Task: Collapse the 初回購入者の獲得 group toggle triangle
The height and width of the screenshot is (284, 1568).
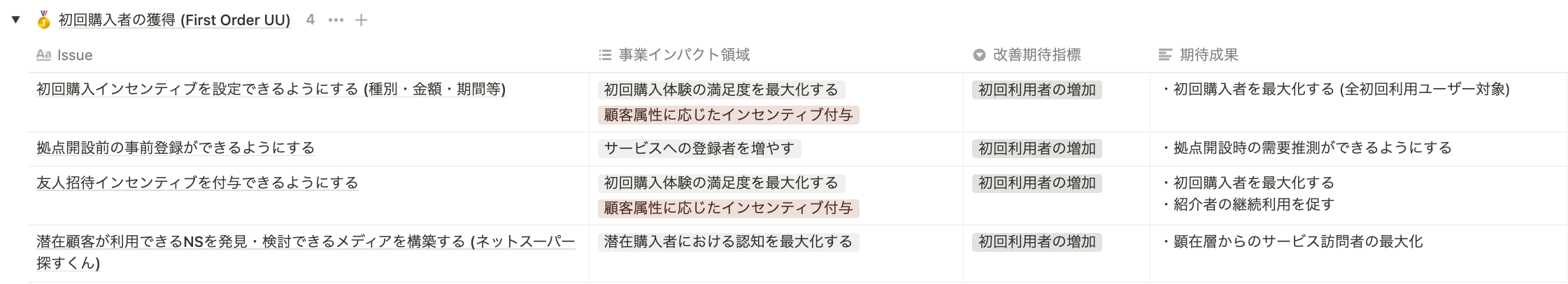Action: 15,20
